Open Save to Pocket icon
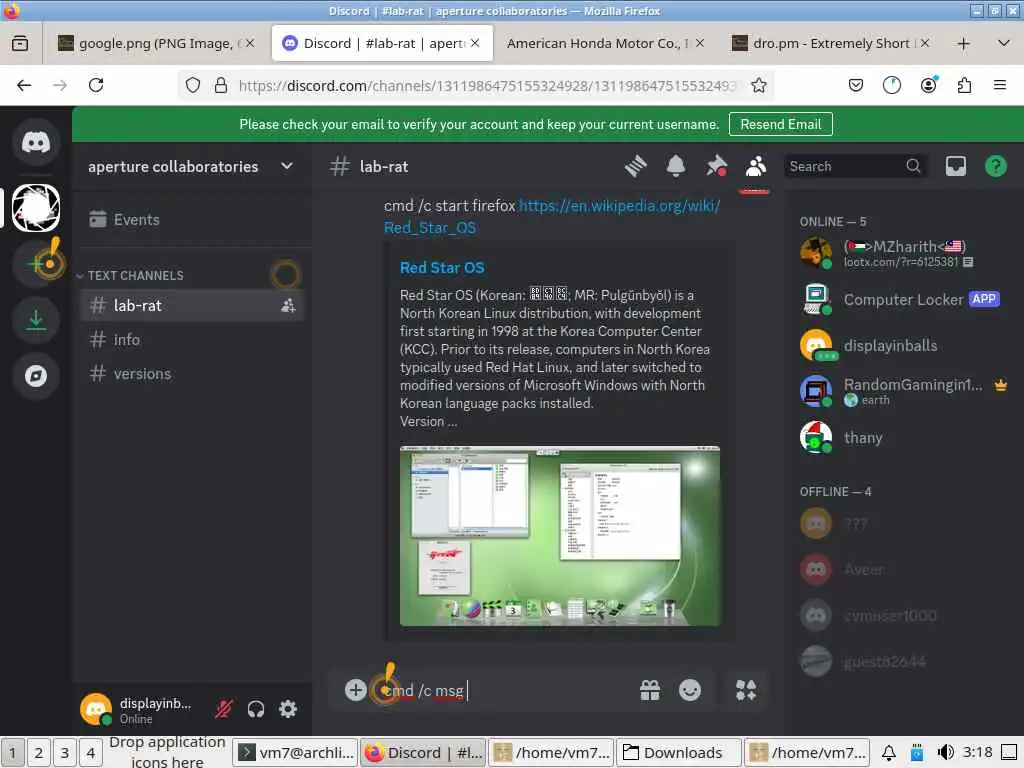 (x=856, y=86)
